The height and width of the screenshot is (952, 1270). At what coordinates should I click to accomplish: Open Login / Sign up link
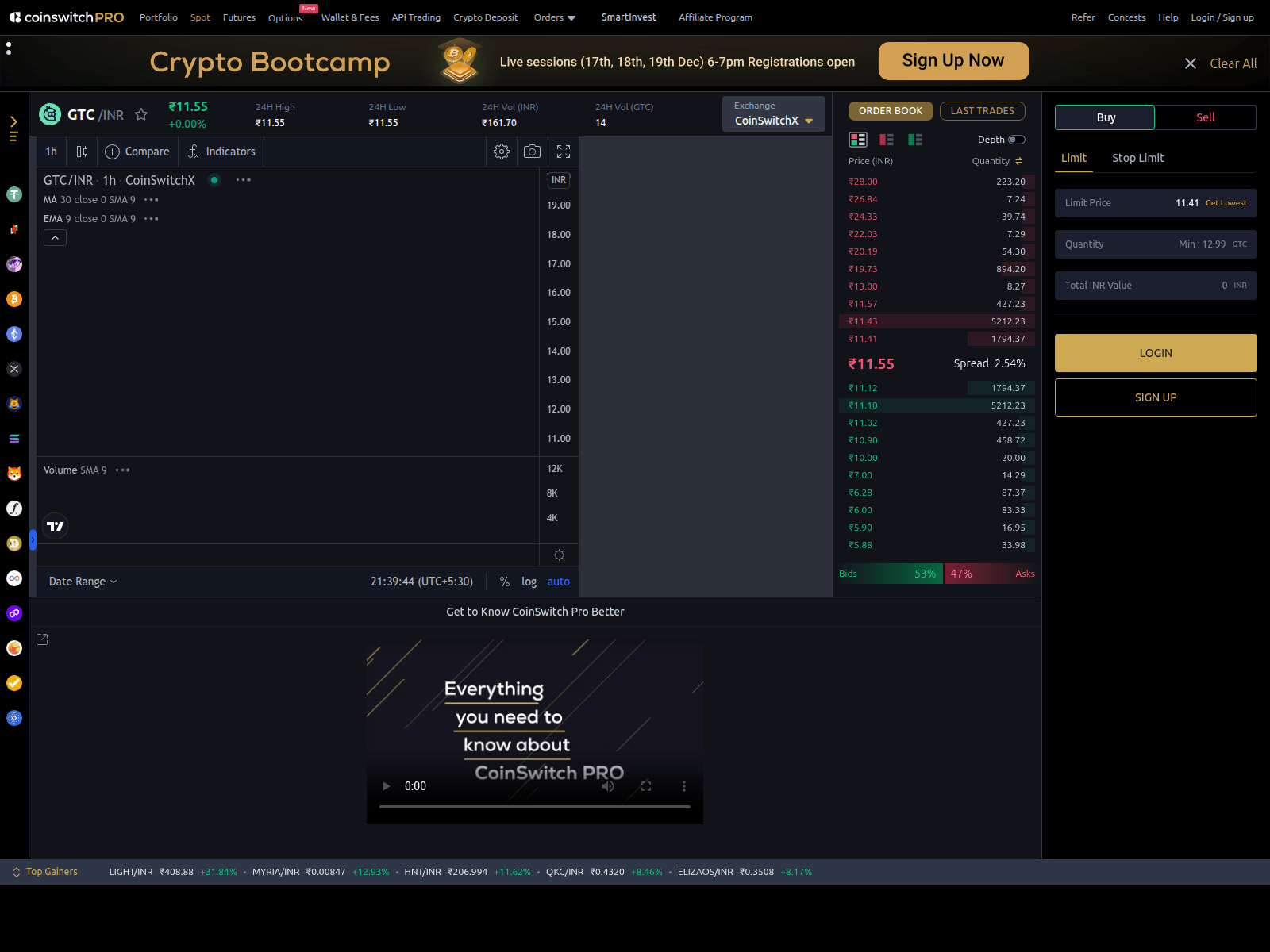pos(1222,17)
